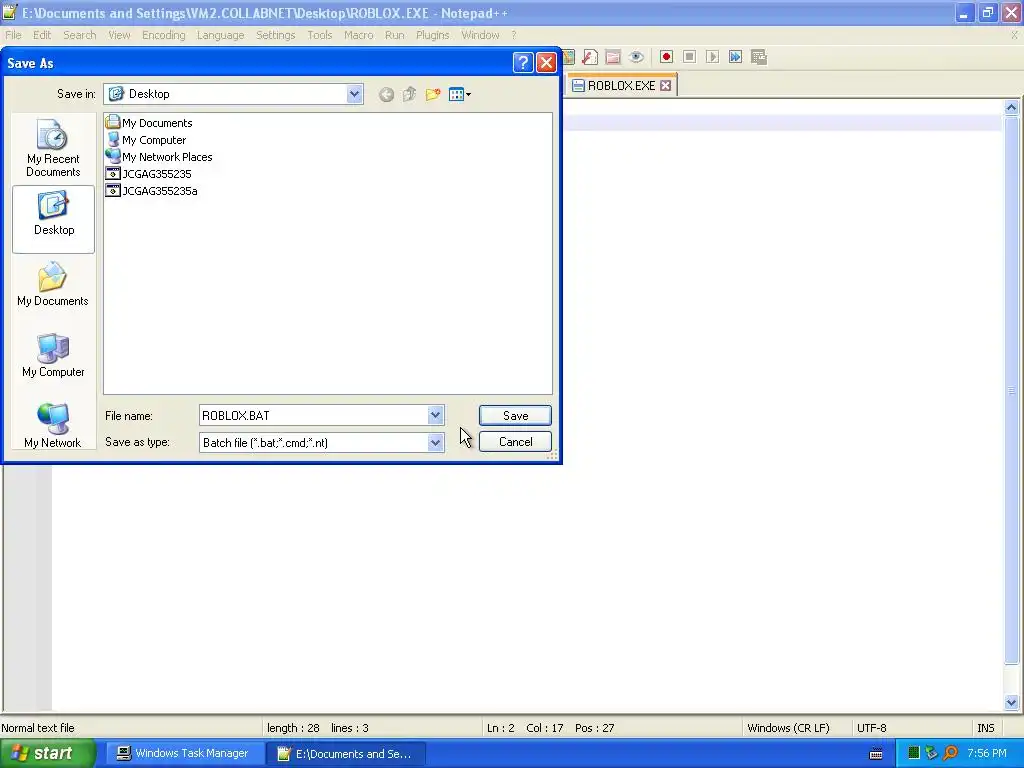
Task: Click the Save button
Action: [515, 415]
